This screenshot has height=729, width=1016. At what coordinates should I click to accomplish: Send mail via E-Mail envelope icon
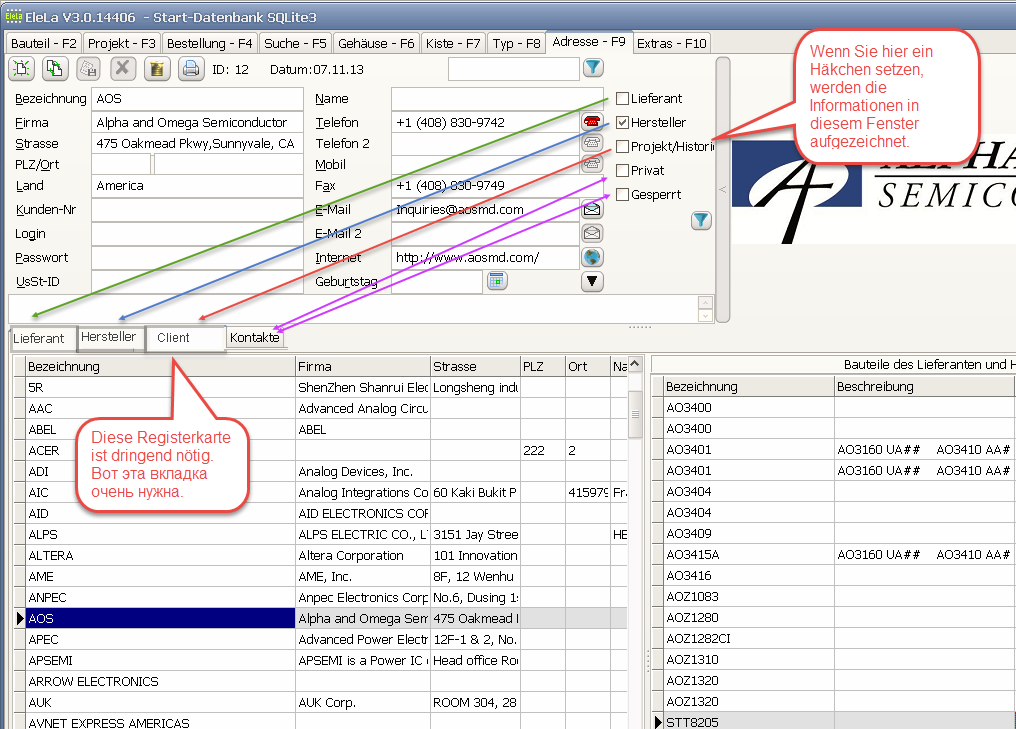pyautogui.click(x=592, y=209)
